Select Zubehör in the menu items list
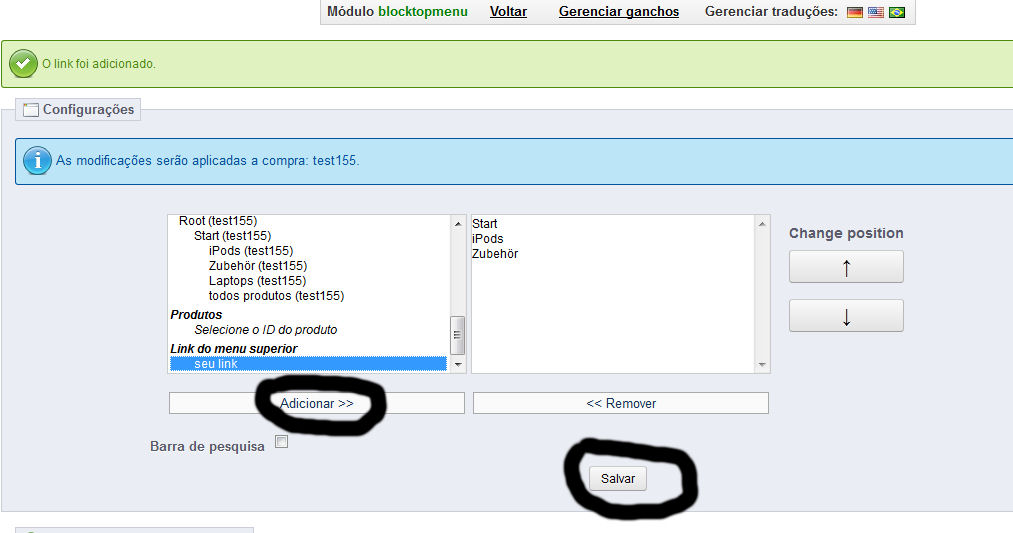Viewport: 1013px width, 533px height. 495,254
